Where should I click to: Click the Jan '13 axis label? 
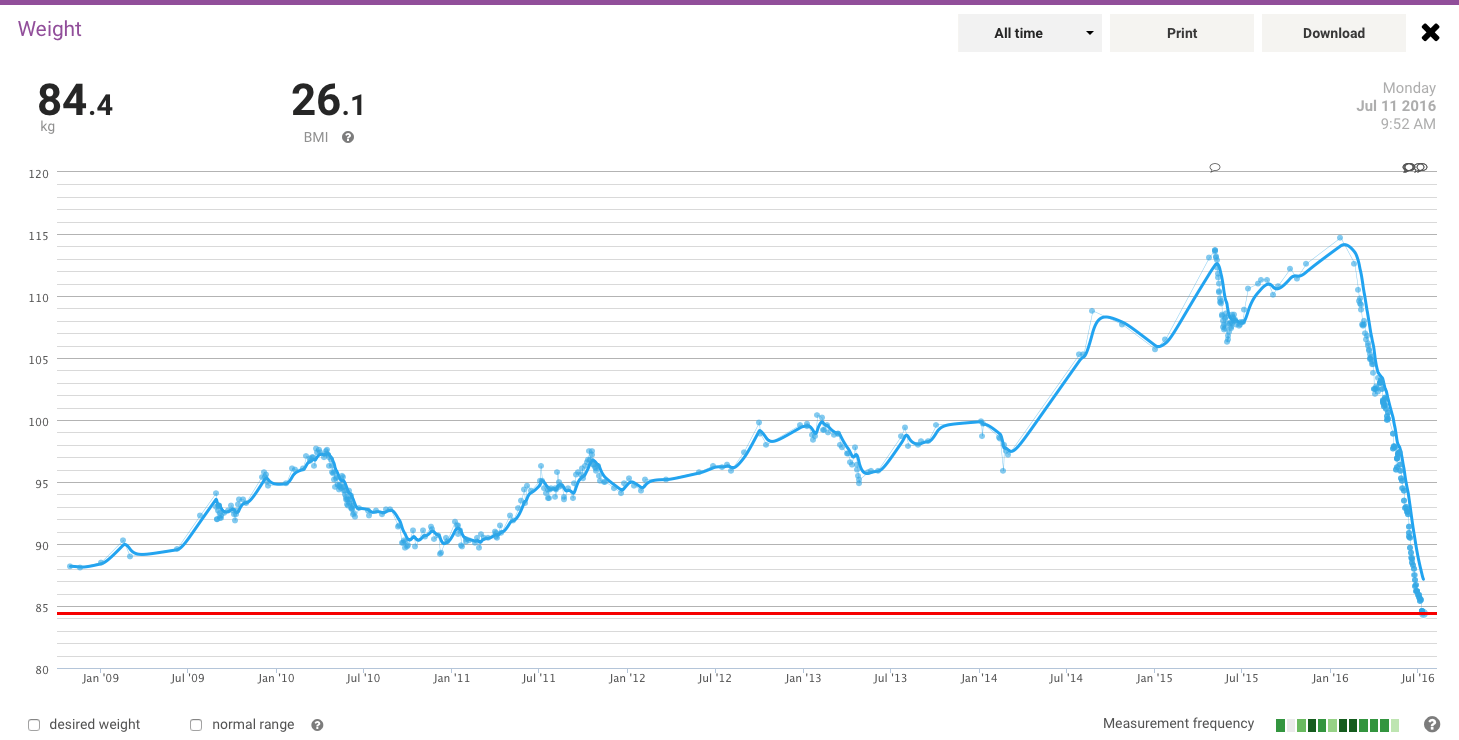click(x=803, y=679)
